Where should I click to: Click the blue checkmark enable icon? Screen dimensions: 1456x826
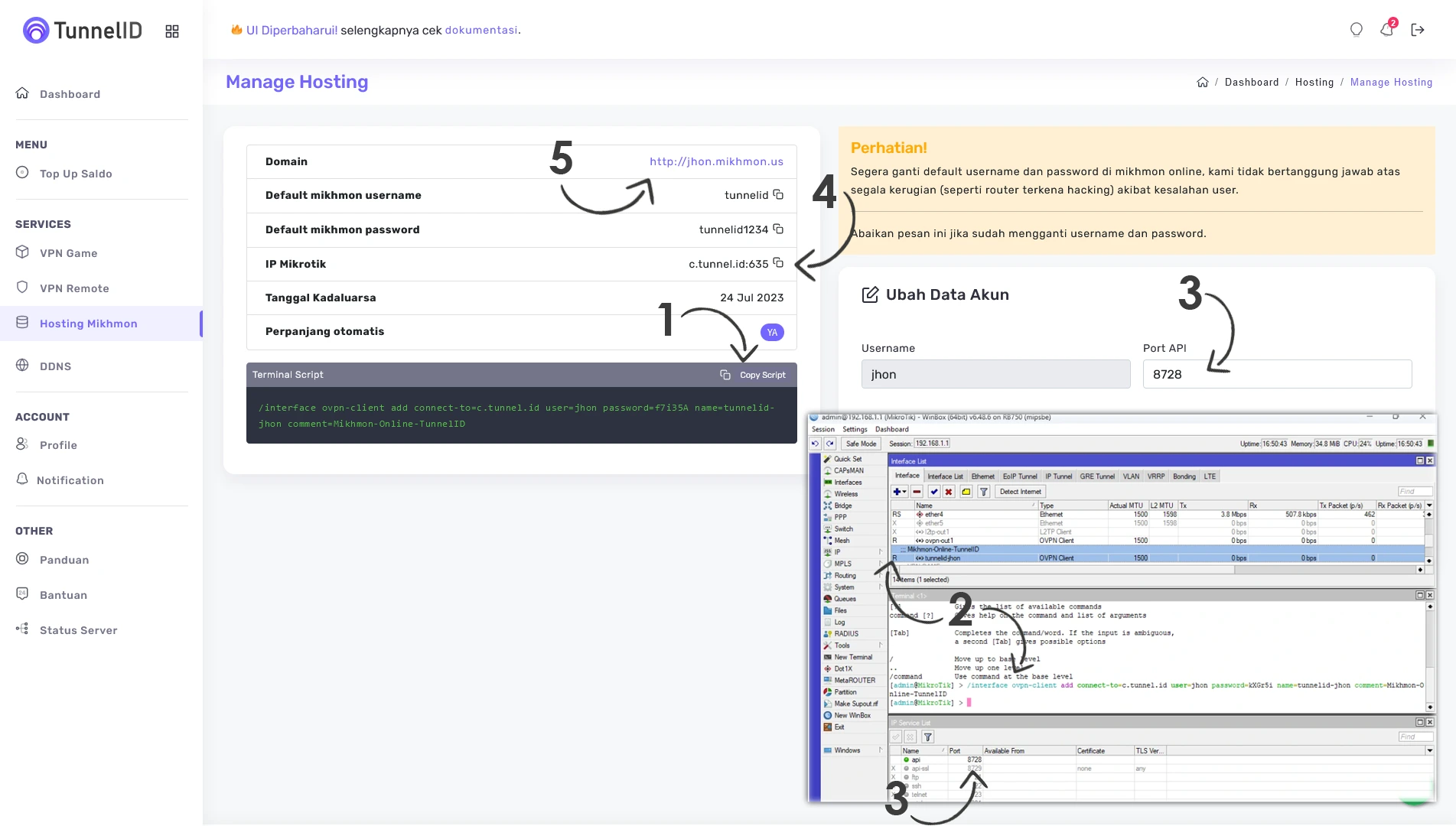click(x=934, y=492)
